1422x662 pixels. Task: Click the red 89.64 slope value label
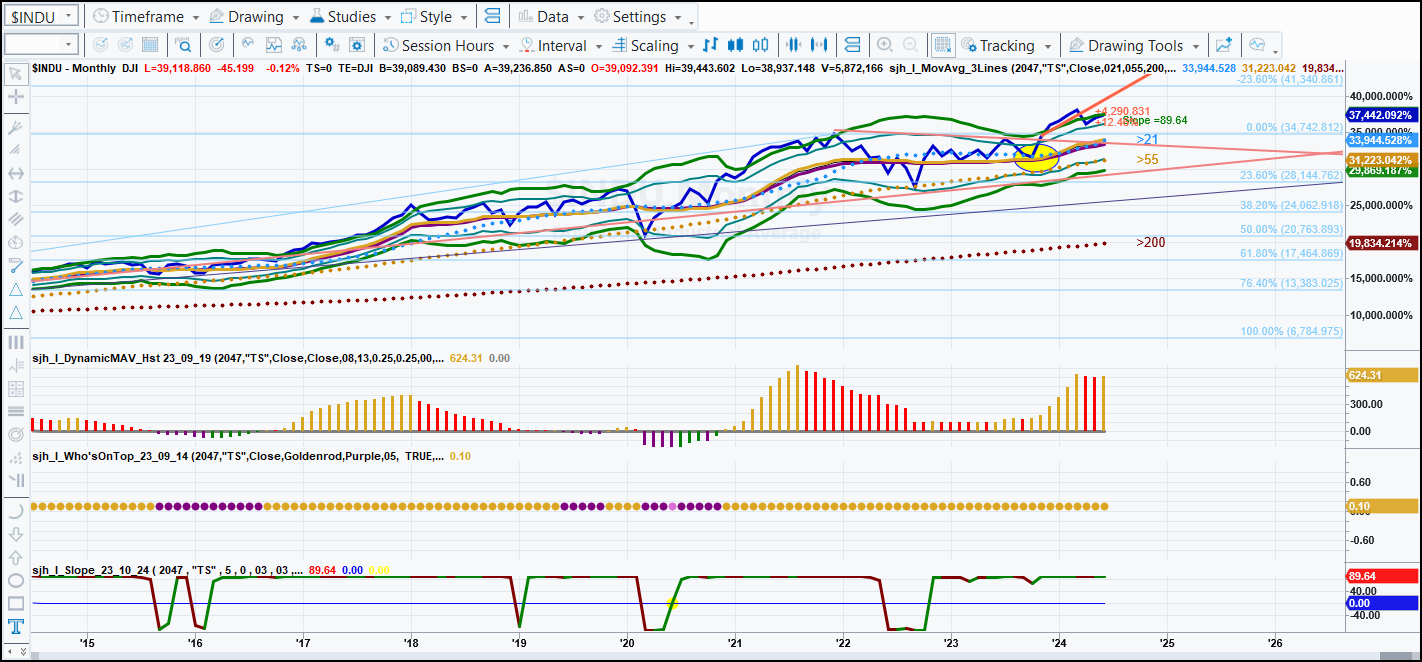pyautogui.click(x=1382, y=576)
